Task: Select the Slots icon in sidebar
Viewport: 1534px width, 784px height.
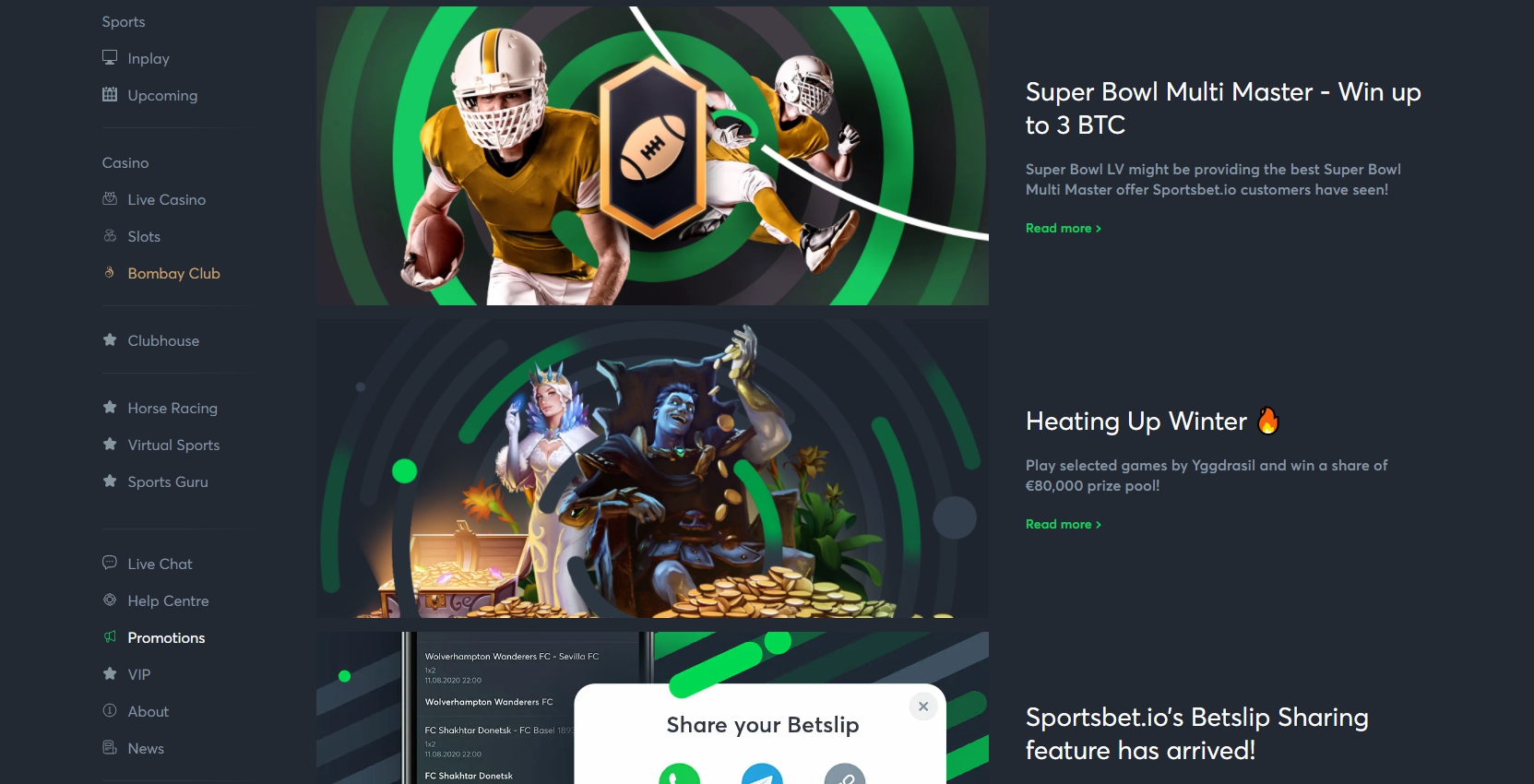Action: (110, 235)
